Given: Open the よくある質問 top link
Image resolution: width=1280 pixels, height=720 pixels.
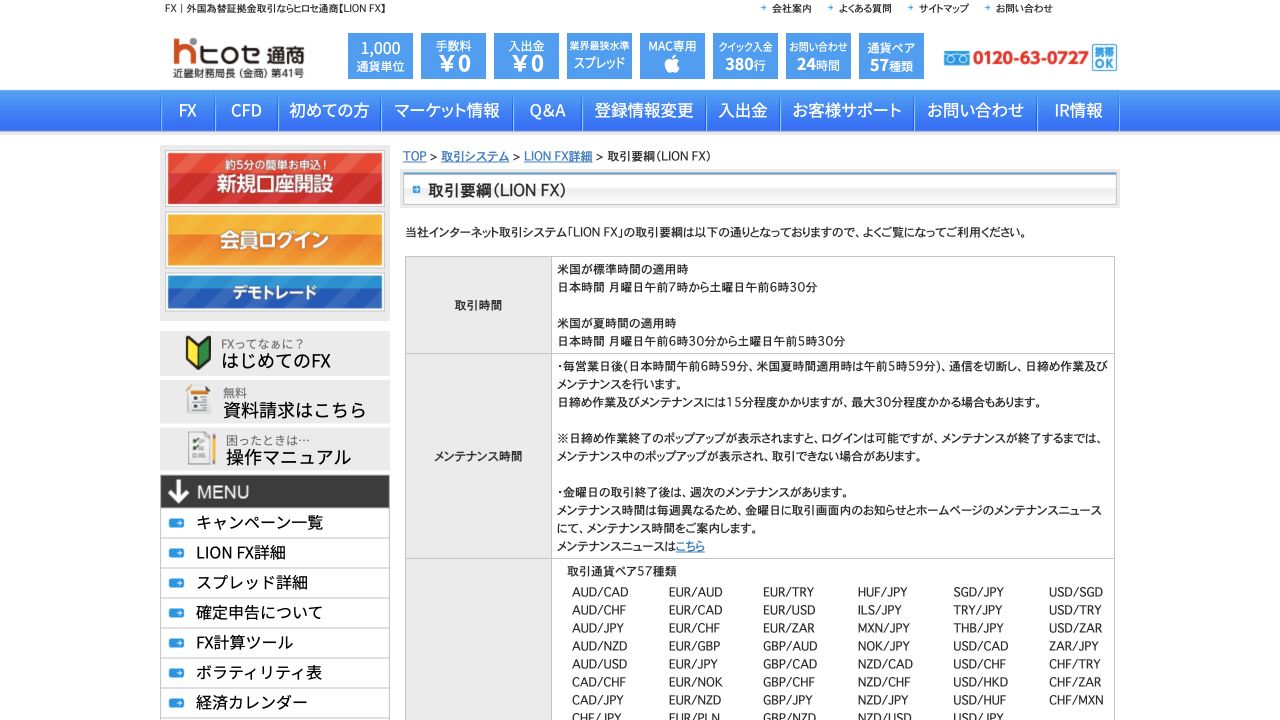Looking at the screenshot, I should (x=864, y=8).
